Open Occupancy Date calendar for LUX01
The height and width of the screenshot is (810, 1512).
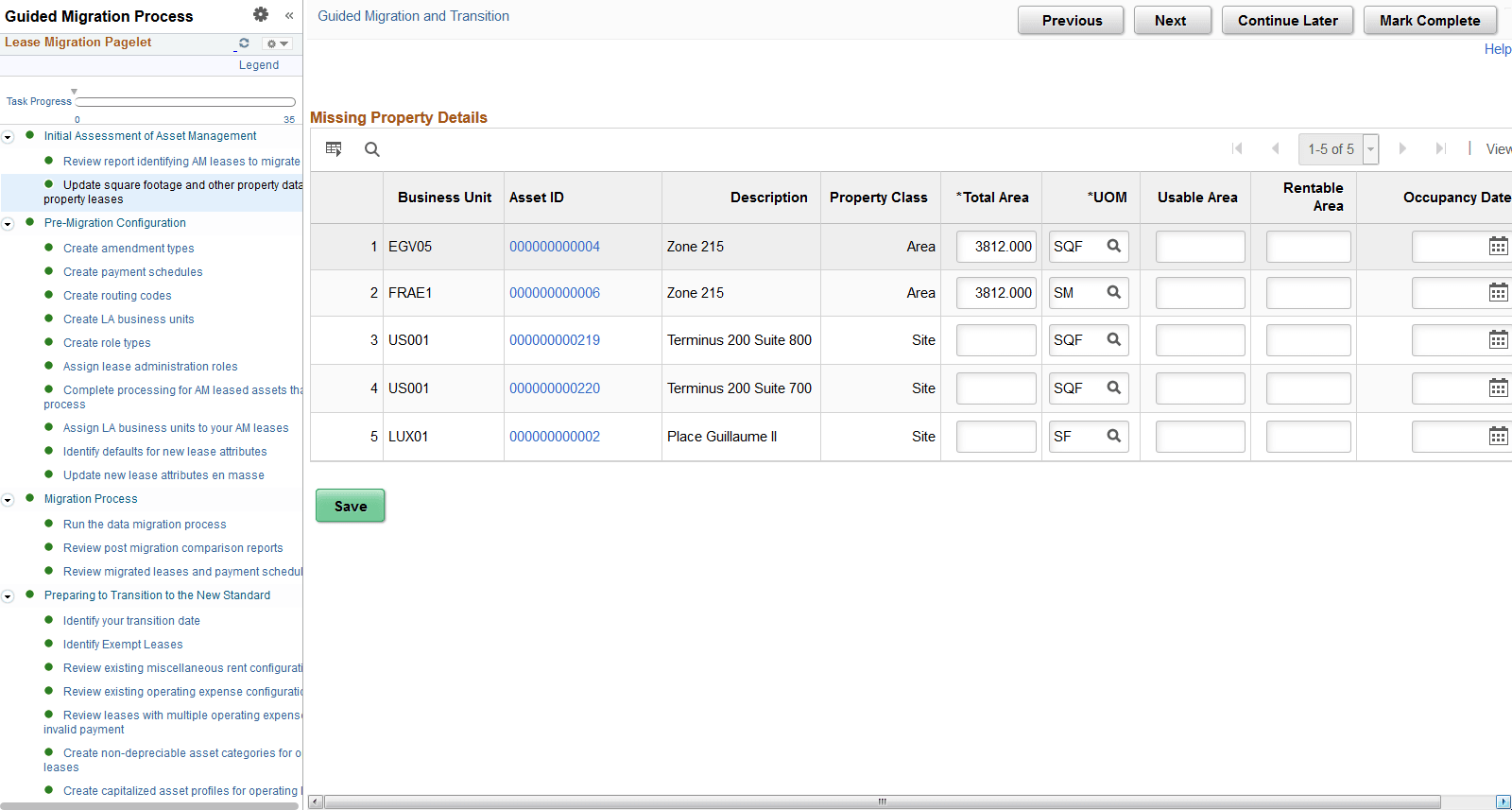coord(1499,436)
